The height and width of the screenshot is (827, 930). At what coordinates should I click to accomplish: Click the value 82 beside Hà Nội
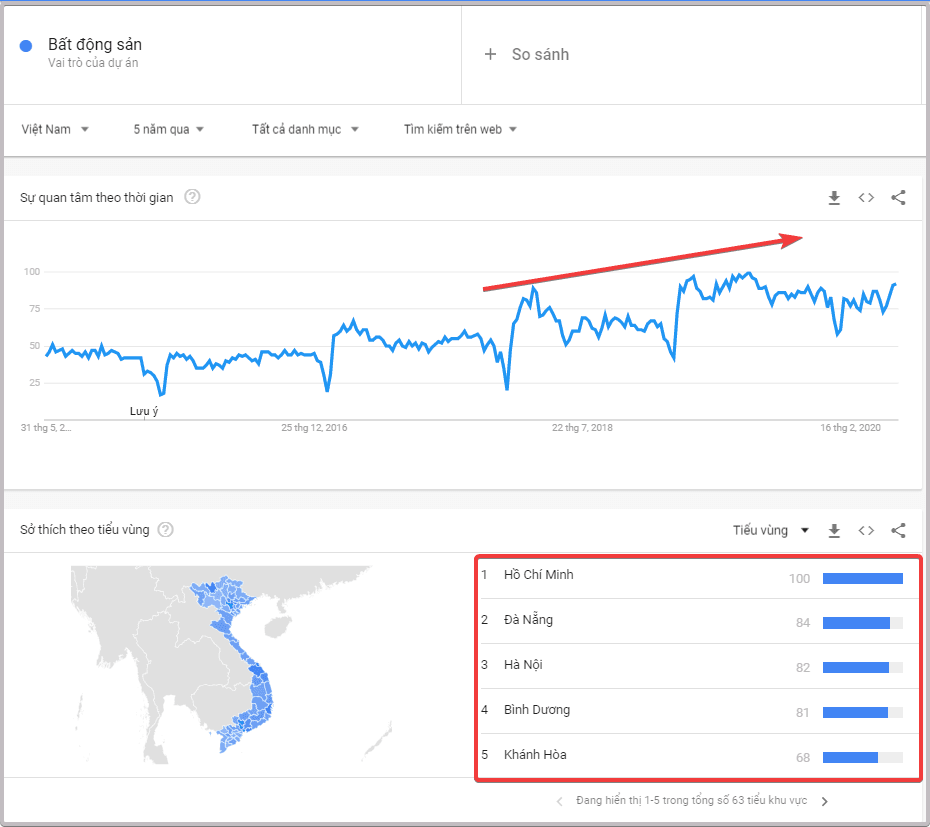tap(803, 668)
